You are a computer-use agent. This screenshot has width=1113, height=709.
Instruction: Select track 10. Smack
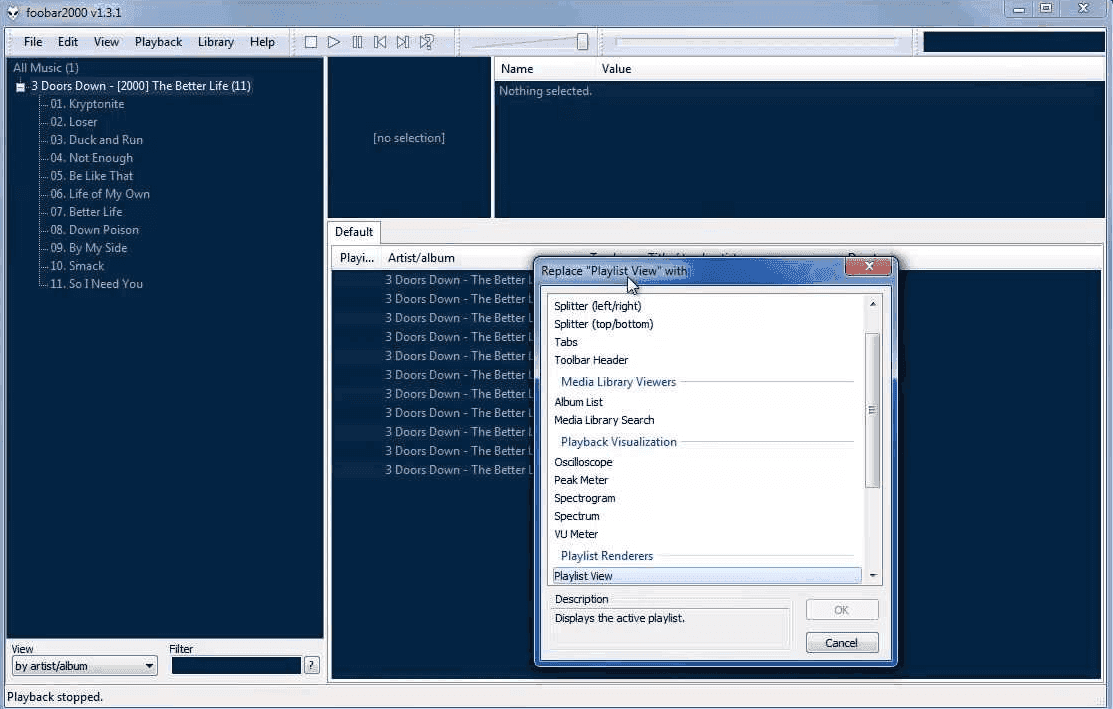(77, 266)
